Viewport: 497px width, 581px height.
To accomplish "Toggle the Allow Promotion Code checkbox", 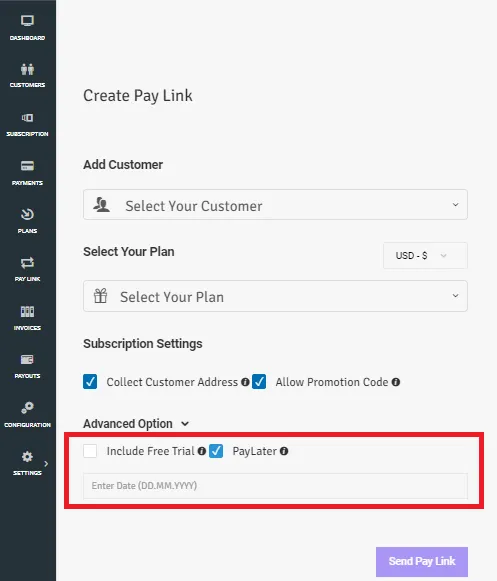I will click(x=259, y=382).
